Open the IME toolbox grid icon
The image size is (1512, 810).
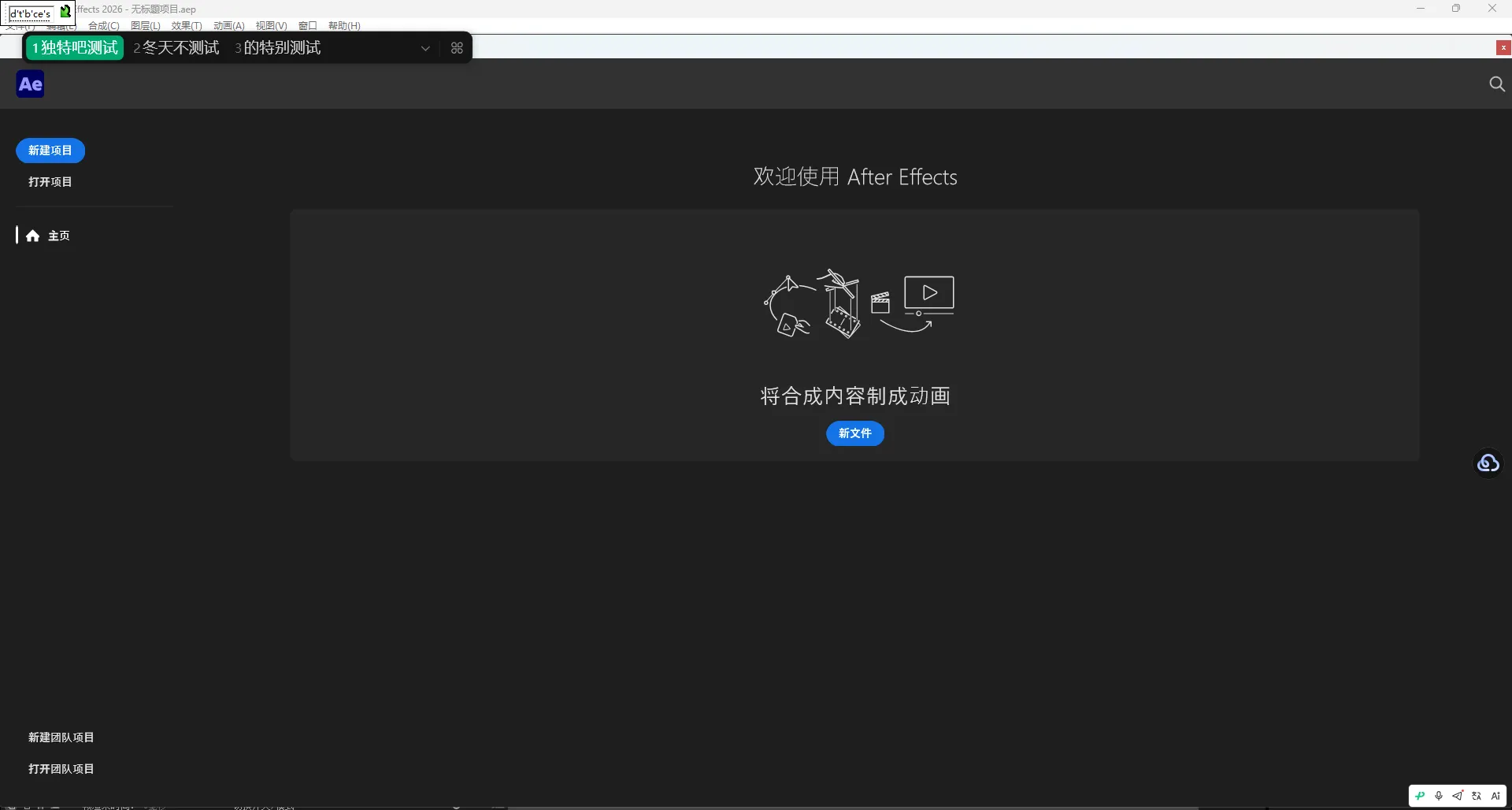click(457, 48)
